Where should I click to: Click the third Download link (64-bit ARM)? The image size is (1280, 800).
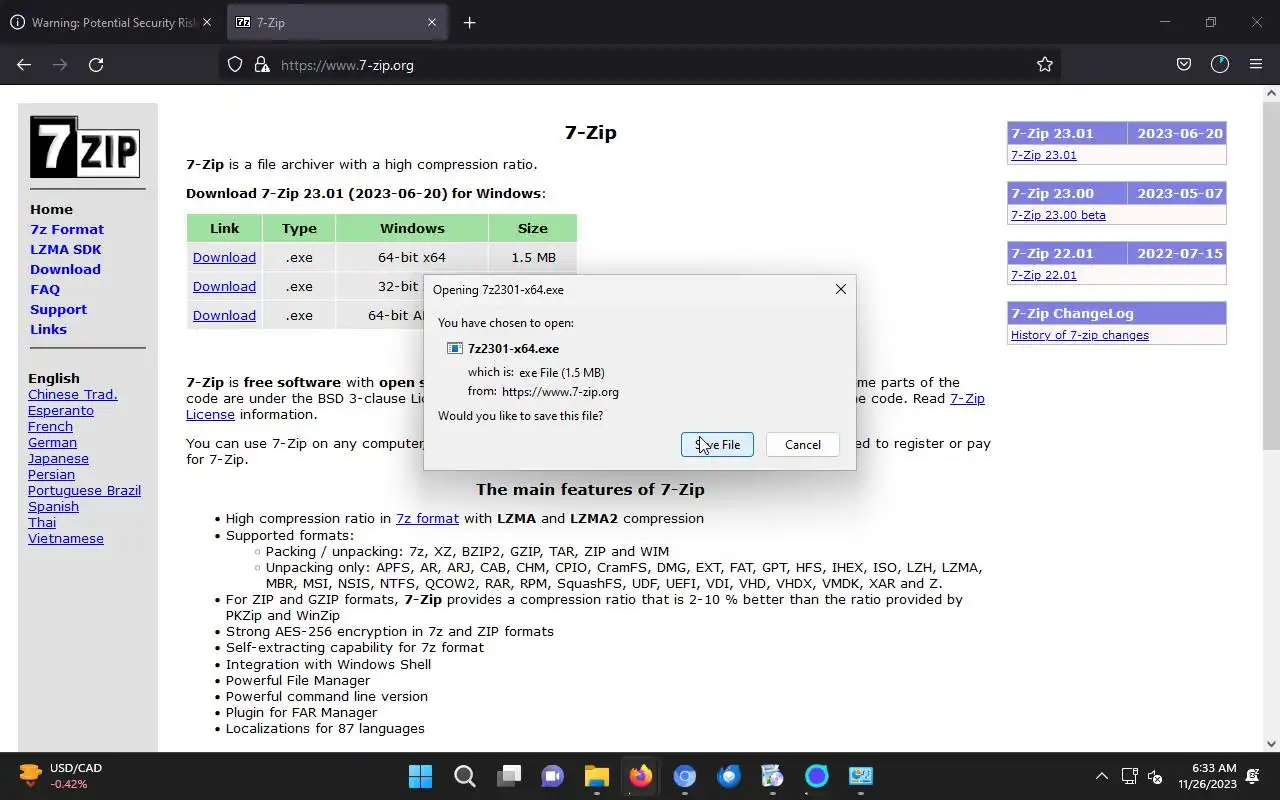click(x=224, y=315)
